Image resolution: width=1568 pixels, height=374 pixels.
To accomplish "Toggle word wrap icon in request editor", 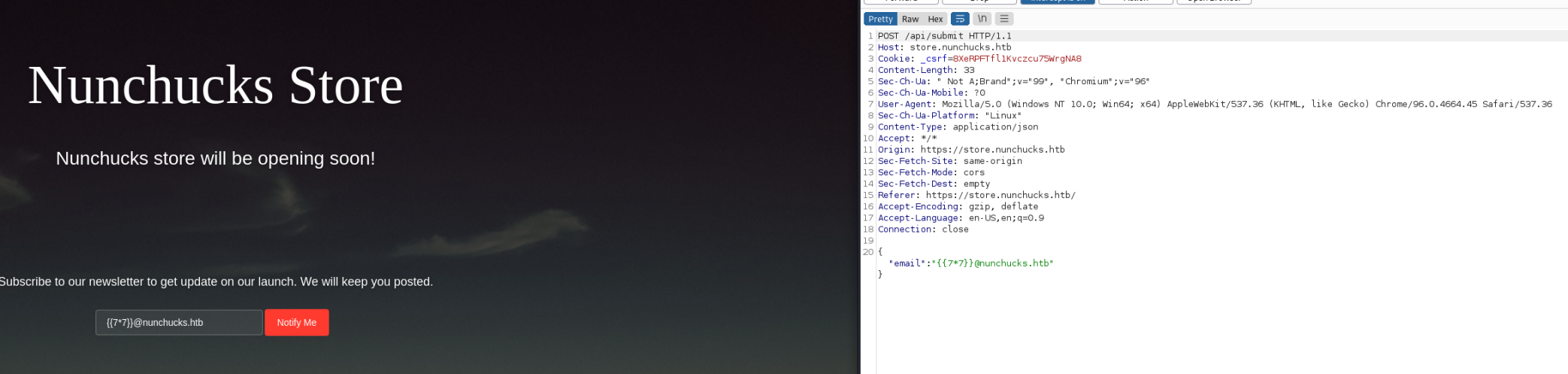I will 959,19.
